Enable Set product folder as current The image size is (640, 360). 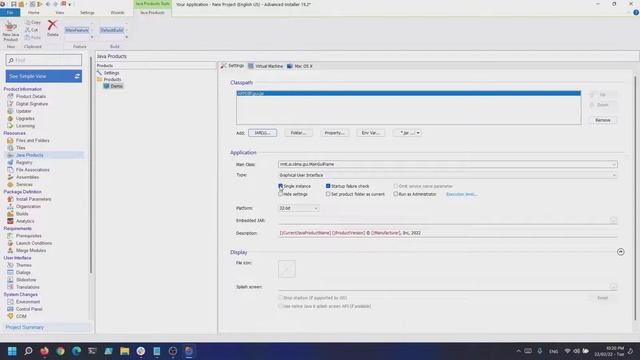[328, 194]
